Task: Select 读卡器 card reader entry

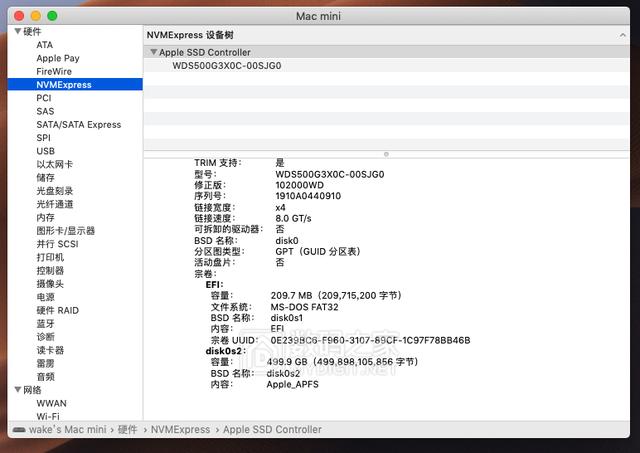Action: click(x=50, y=350)
